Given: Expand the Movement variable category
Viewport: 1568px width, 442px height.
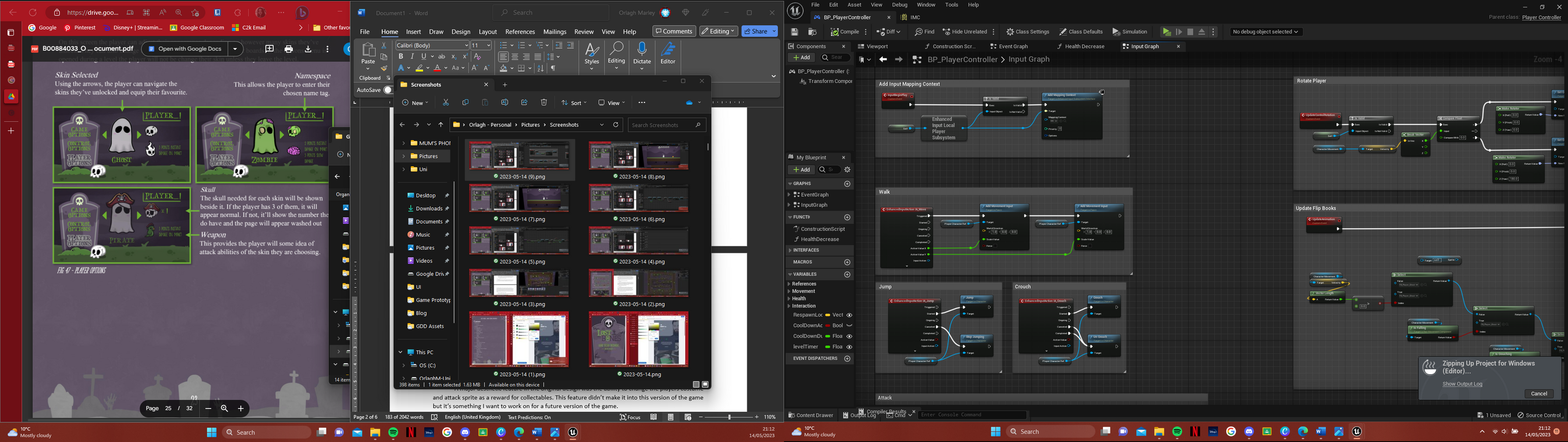Looking at the screenshot, I should [790, 291].
